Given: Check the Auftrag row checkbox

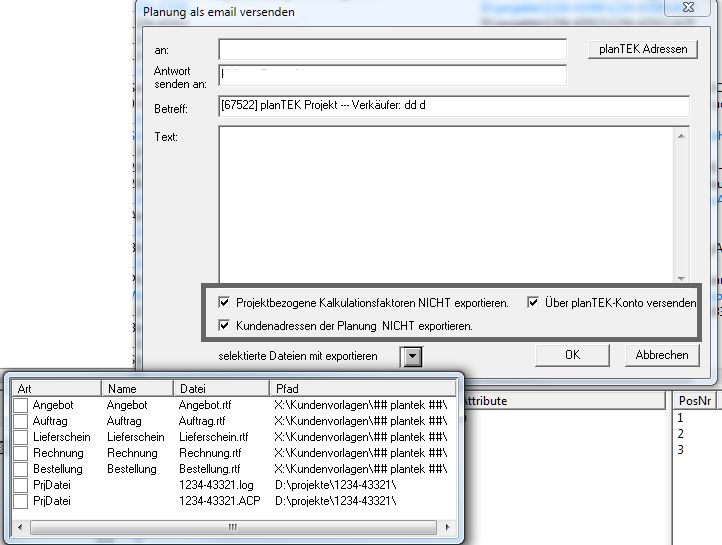Looking at the screenshot, I should pyautogui.click(x=20, y=421).
